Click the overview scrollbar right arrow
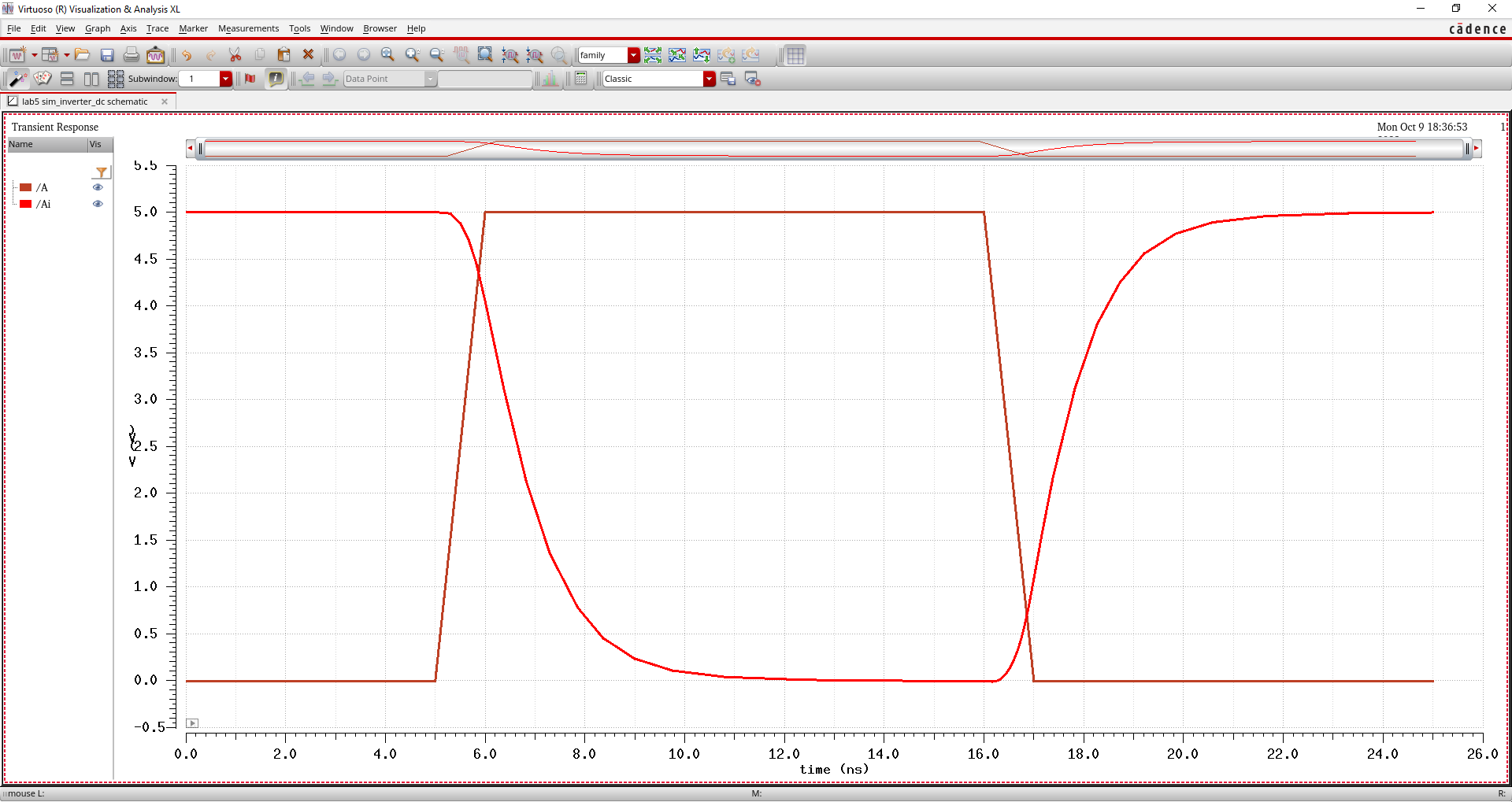 point(1477,148)
